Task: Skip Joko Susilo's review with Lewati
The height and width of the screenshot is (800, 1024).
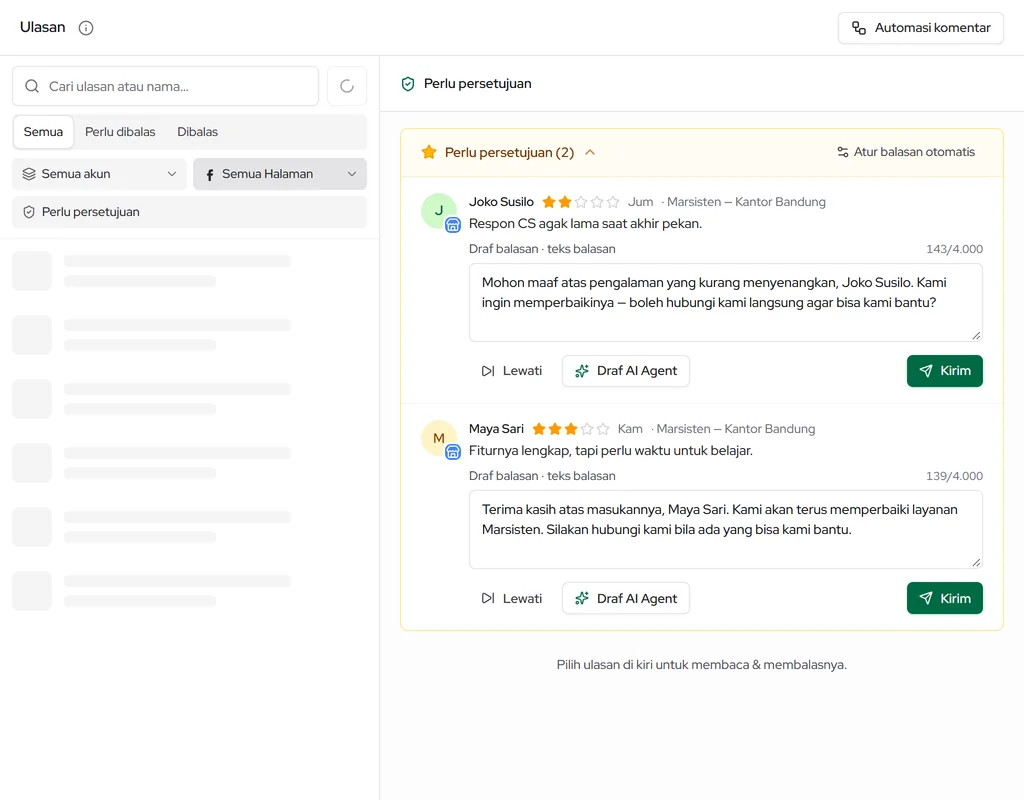Action: click(x=511, y=371)
